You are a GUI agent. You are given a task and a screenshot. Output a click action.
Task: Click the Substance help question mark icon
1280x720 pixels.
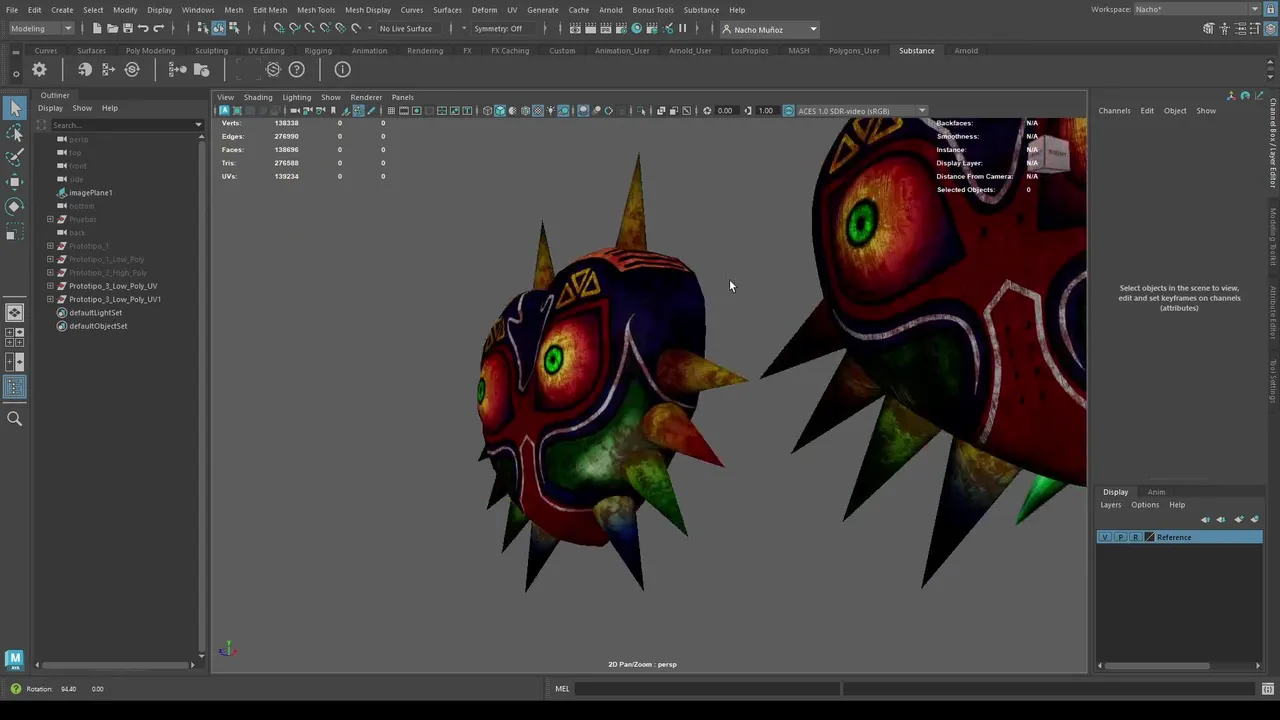[297, 69]
